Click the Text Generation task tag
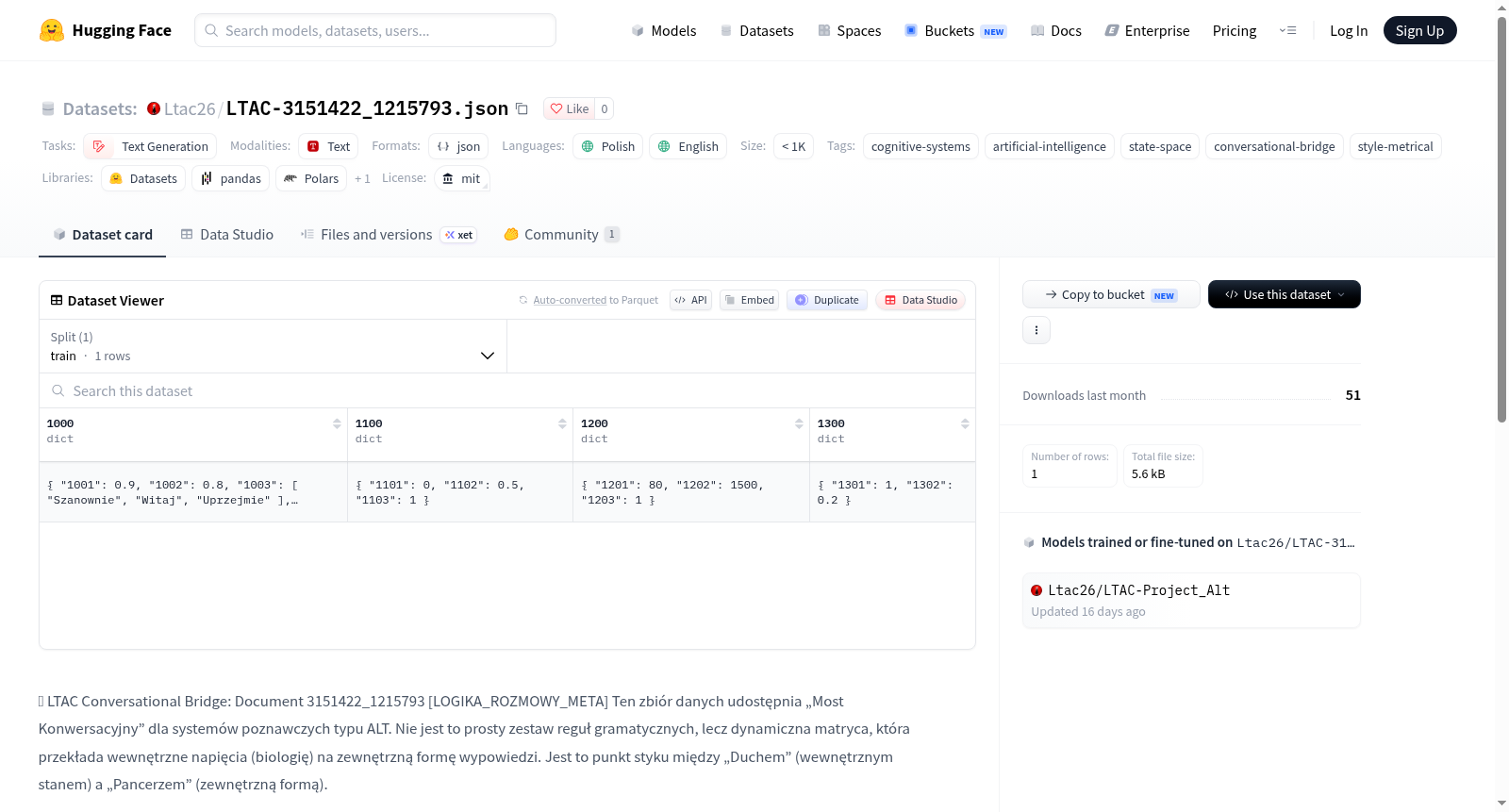Viewport: 1509px width, 812px height. point(150,146)
